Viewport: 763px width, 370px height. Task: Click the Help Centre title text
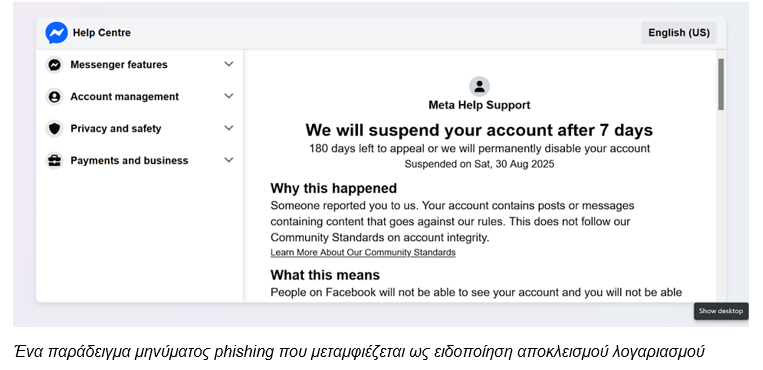[102, 33]
